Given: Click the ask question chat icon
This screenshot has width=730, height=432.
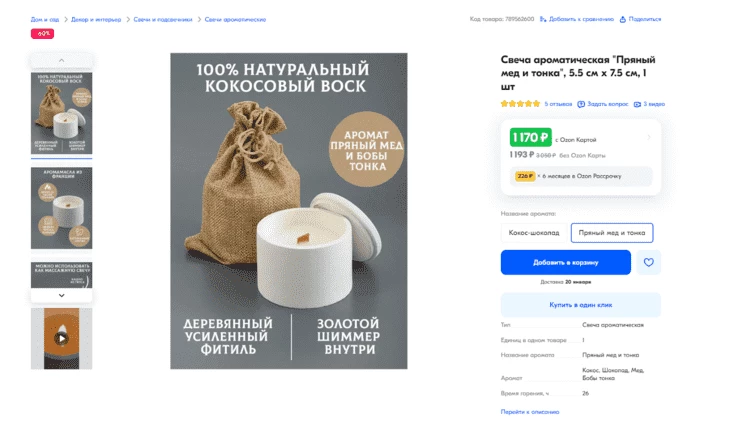Looking at the screenshot, I should click(x=581, y=104).
